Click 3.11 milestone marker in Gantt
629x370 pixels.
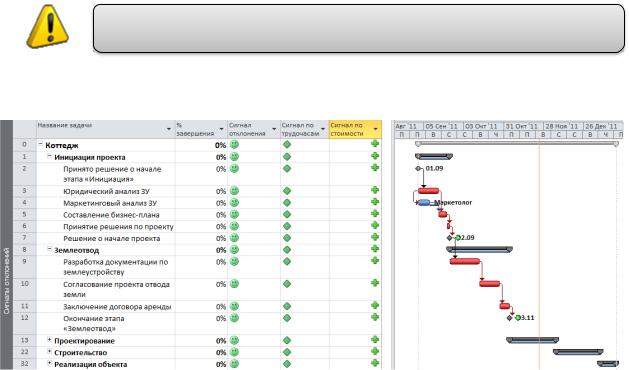(509, 318)
